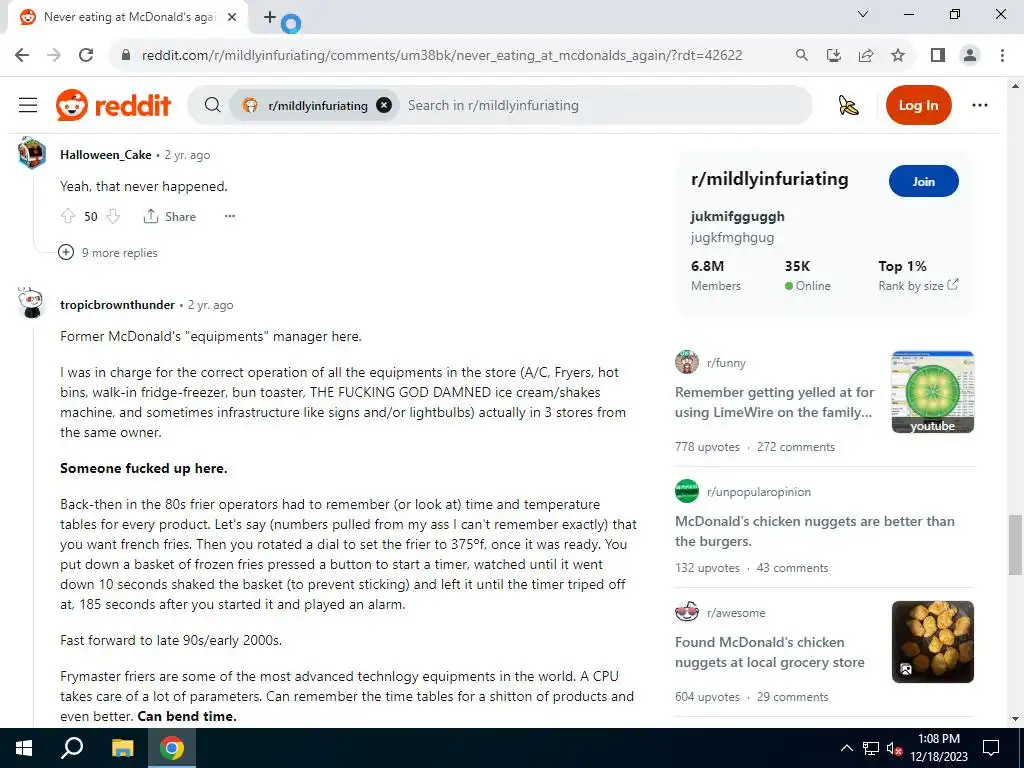Image resolution: width=1024 pixels, height=768 pixels.
Task: Open comment options next to Share
Action: click(230, 216)
